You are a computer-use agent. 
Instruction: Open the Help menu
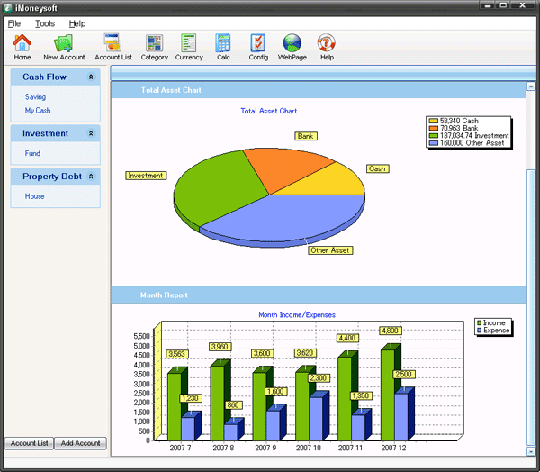click(x=77, y=24)
